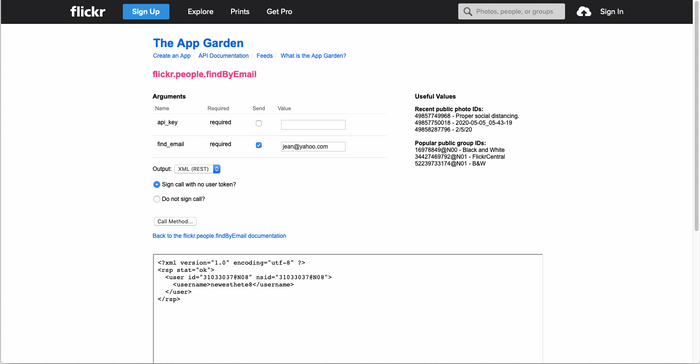Viewport: 700px width, 364px height.
Task: Select 'Do not sign call?' radio
Action: (157, 199)
